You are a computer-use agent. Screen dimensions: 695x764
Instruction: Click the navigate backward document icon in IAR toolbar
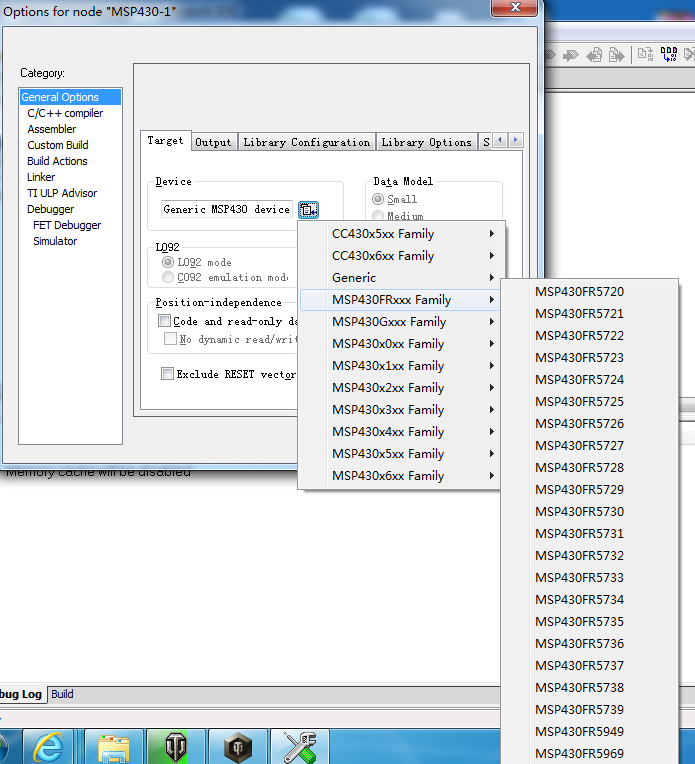click(x=594, y=55)
